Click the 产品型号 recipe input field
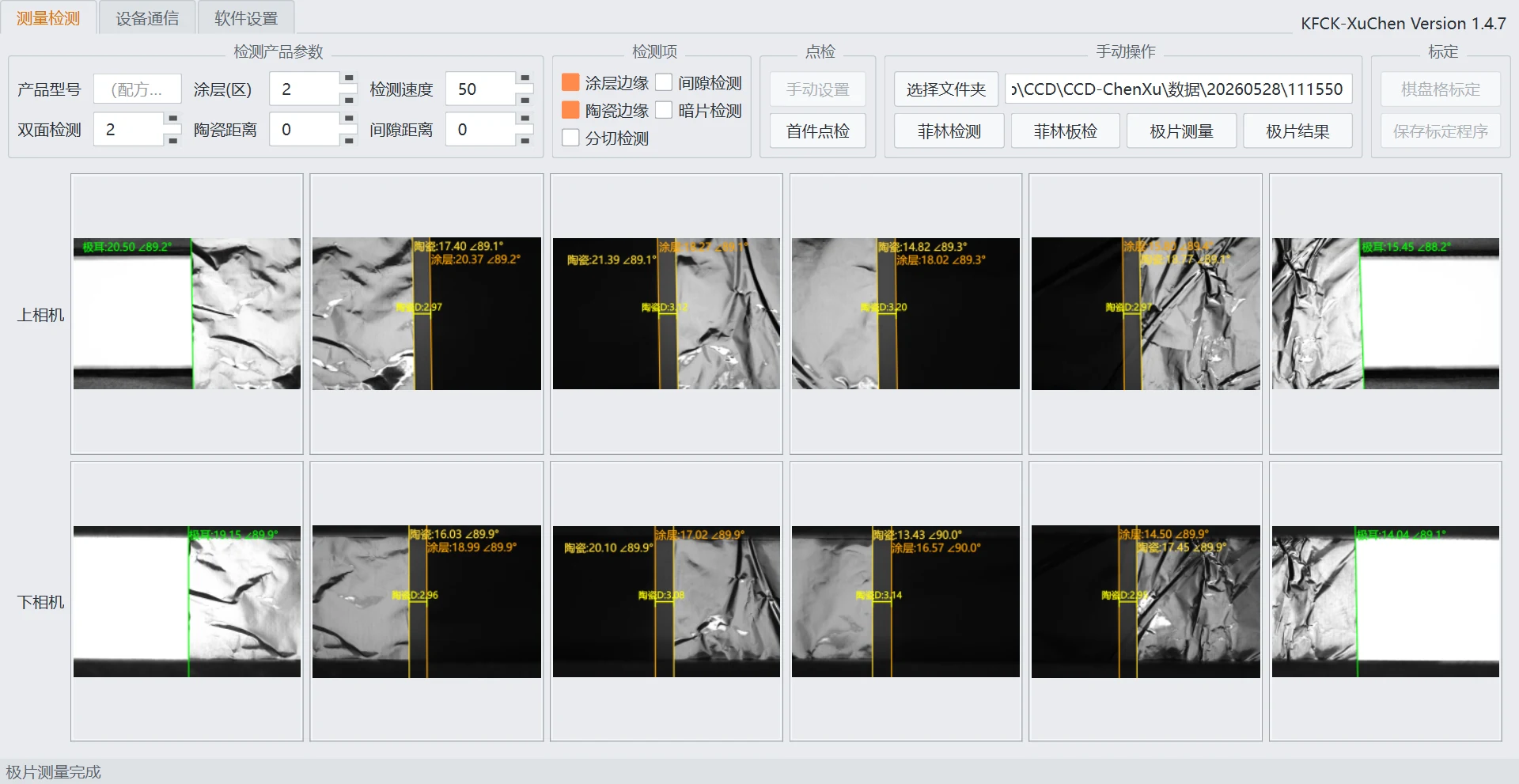 [138, 89]
